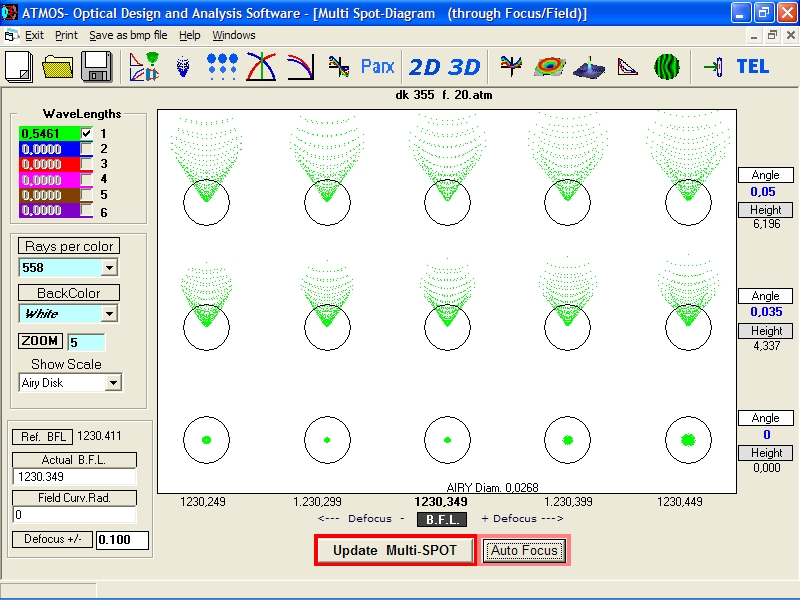Click the Defocus +/- value field

pyautogui.click(x=122, y=540)
